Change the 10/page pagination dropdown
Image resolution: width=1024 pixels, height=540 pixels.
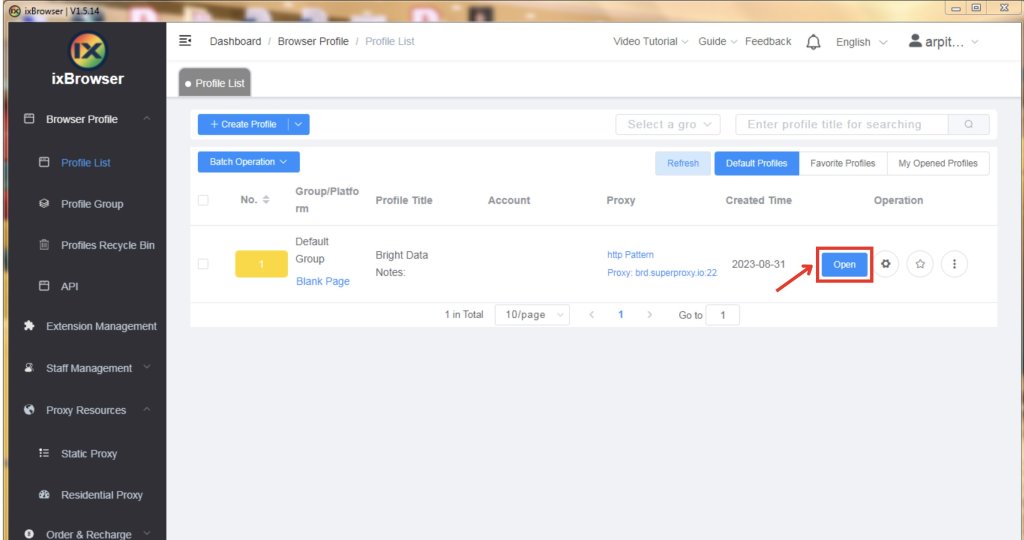pos(531,315)
